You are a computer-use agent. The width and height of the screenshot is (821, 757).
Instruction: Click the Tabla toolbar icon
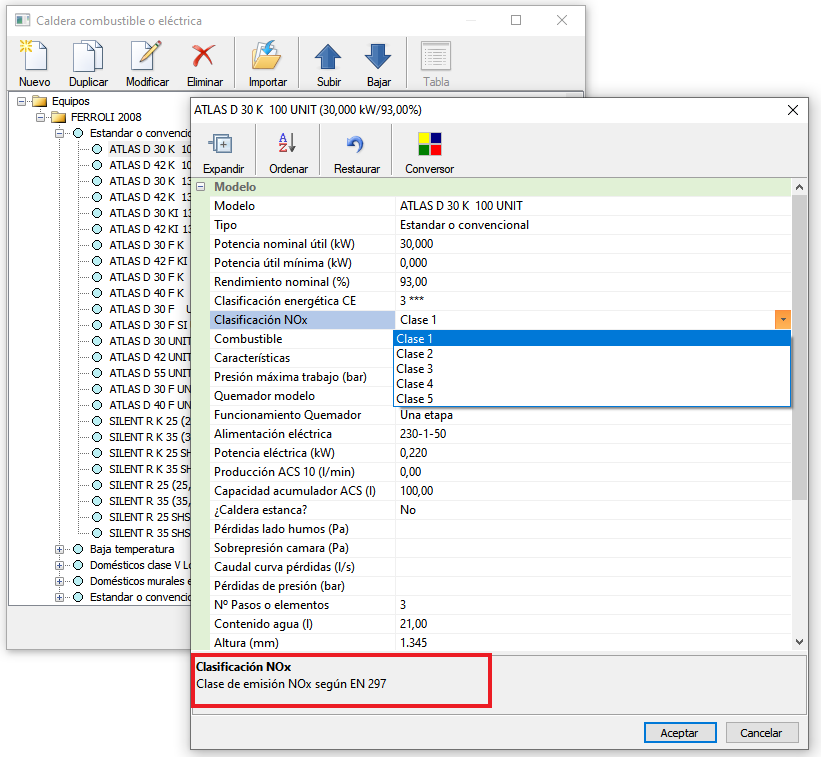[436, 56]
